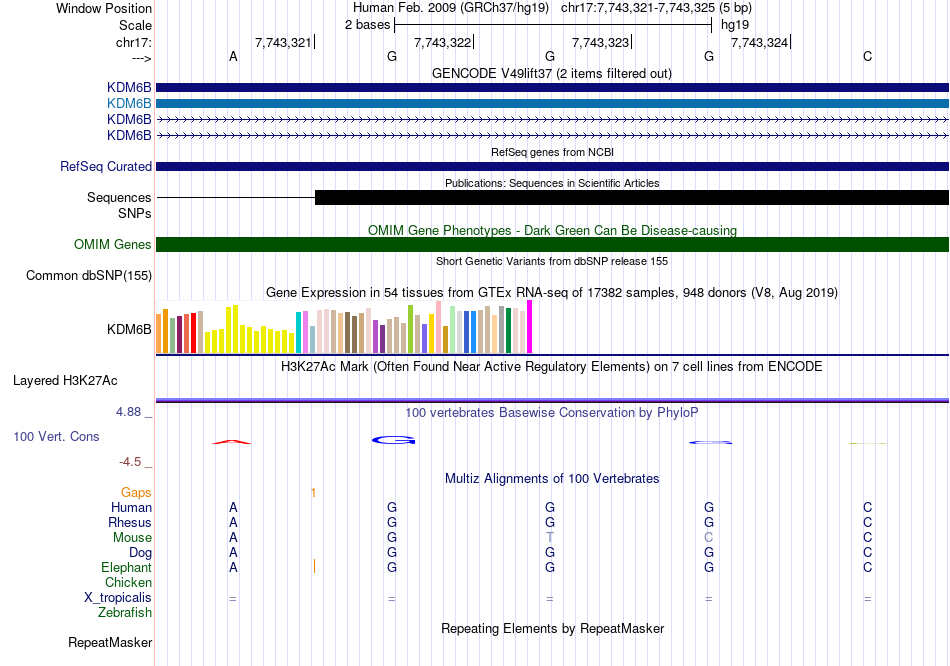Click the 4.88 upper axis value
Image resolution: width=950 pixels, height=666 pixels.
click(x=128, y=412)
